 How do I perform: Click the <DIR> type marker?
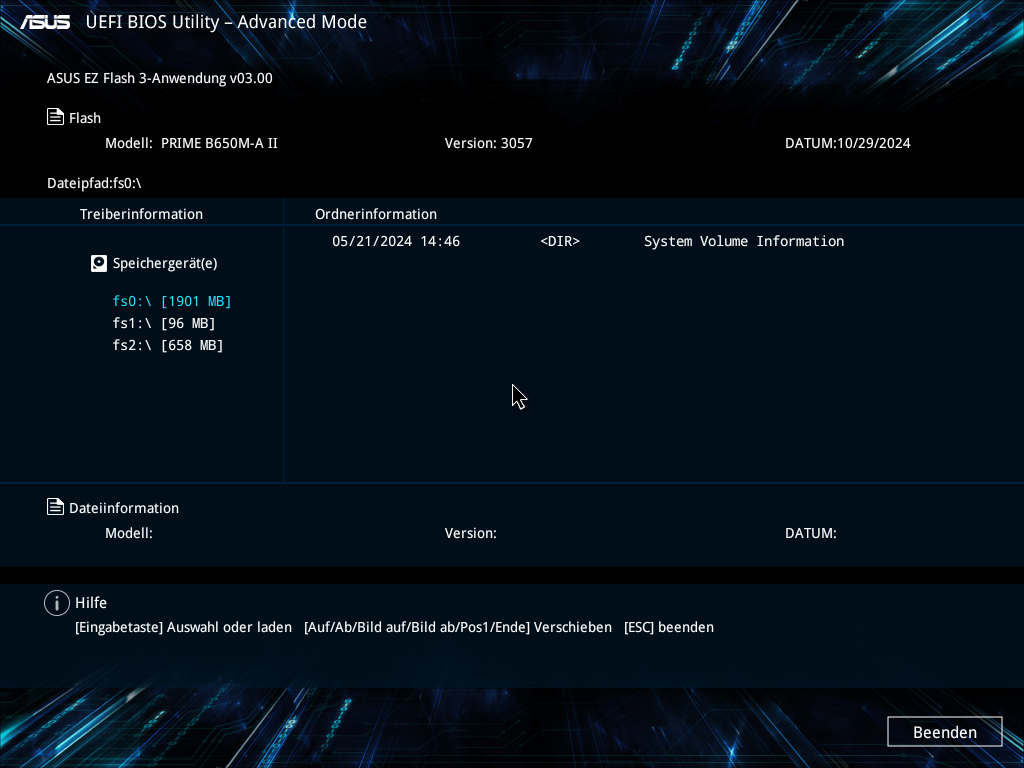560,242
